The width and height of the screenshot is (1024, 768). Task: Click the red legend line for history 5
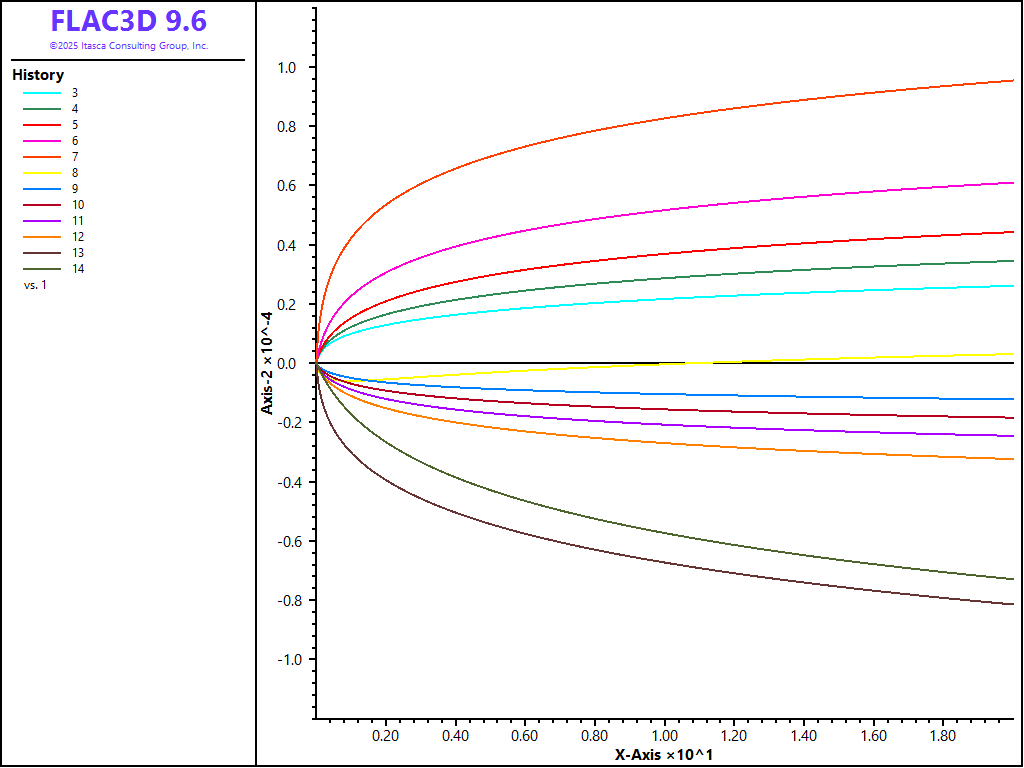43,125
